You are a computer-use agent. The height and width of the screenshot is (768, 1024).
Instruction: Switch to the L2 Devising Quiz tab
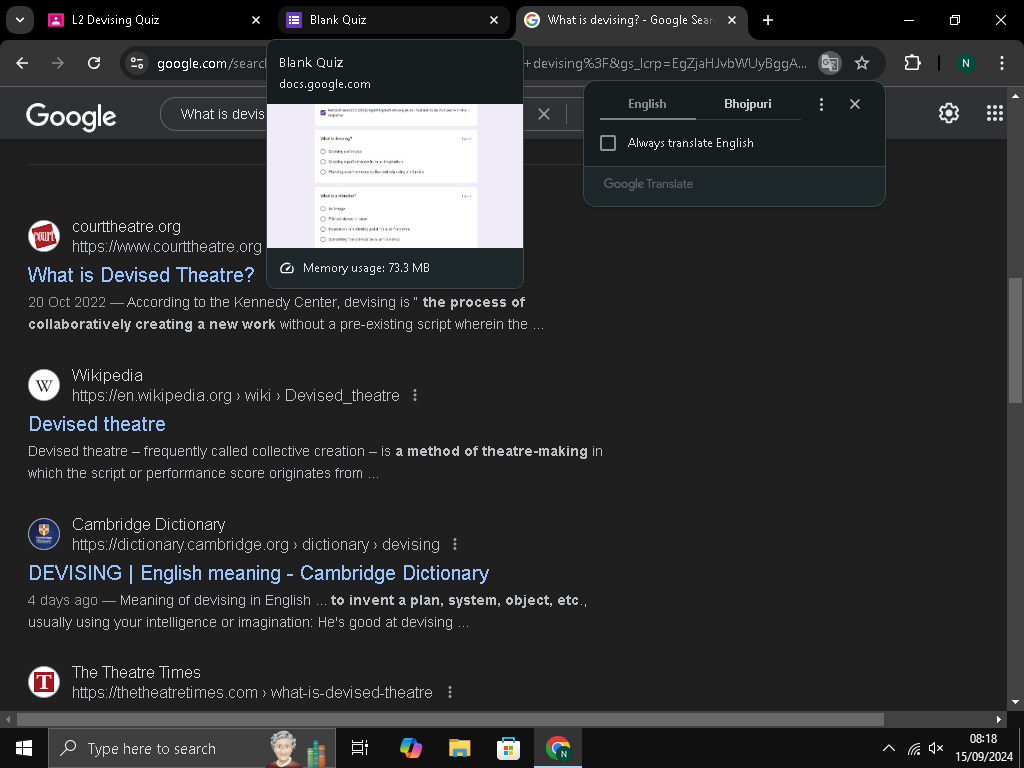point(155,20)
